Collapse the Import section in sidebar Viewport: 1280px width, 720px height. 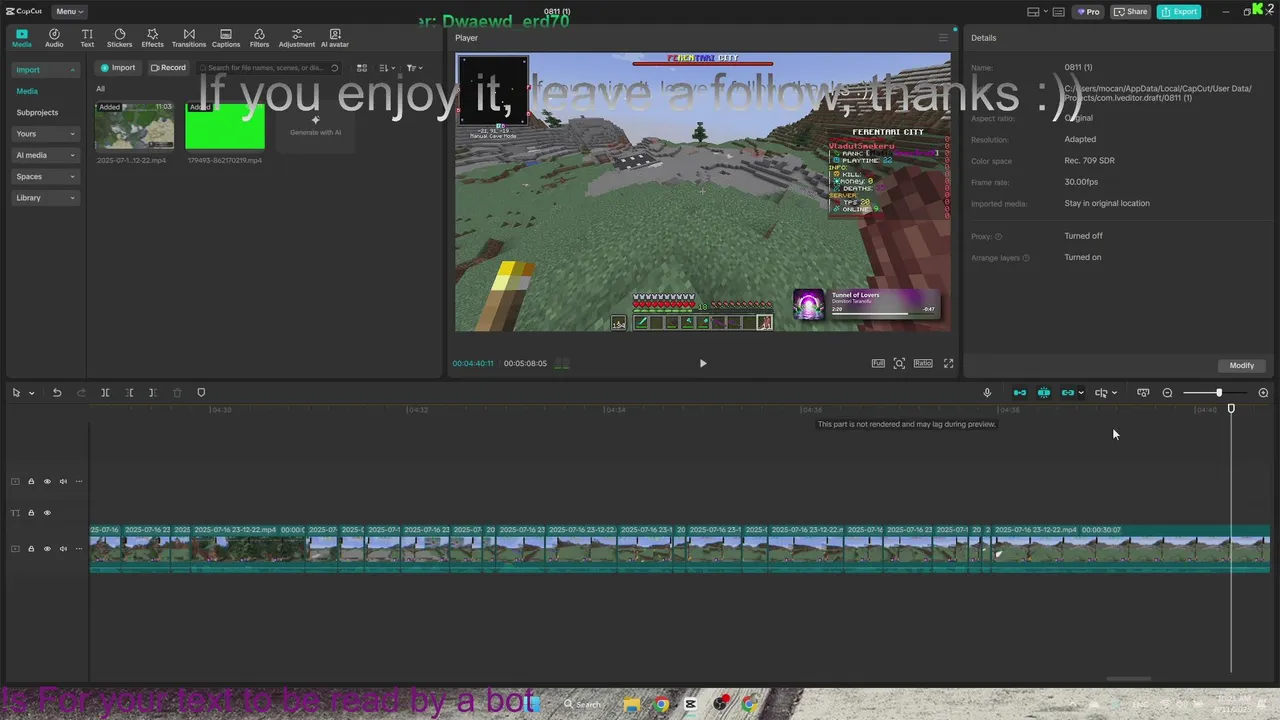point(72,70)
